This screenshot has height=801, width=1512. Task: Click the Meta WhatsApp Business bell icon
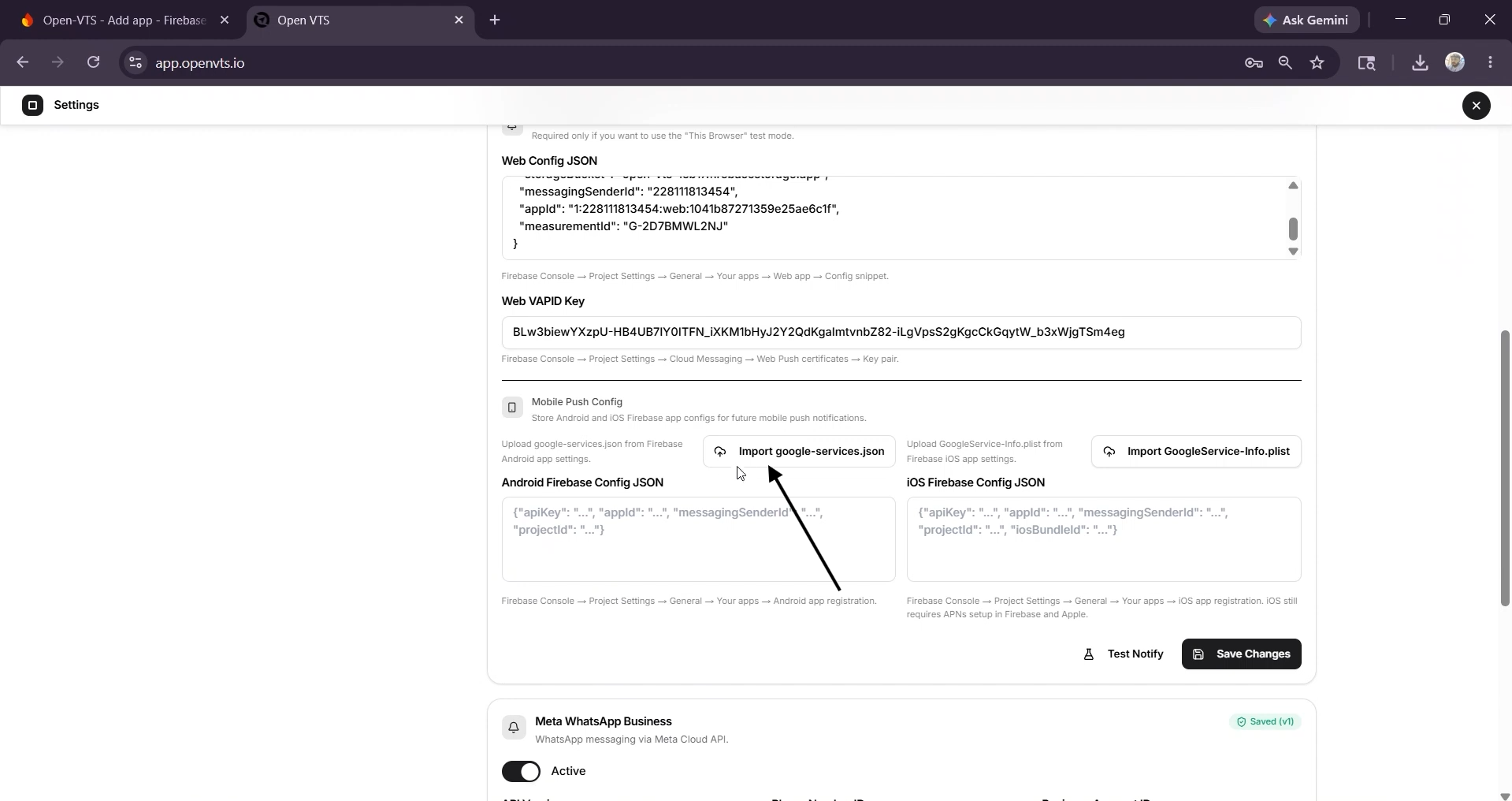tap(514, 727)
